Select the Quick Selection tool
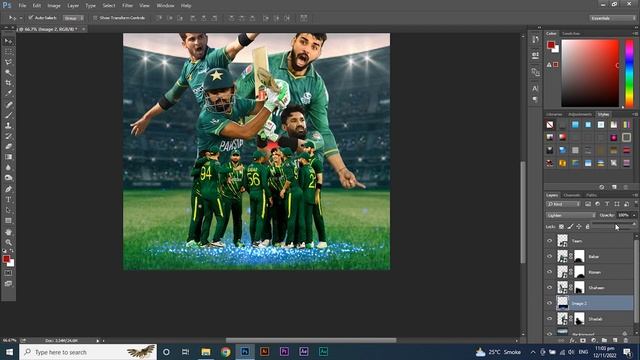Image resolution: width=640 pixels, height=360 pixels. (x=8, y=73)
